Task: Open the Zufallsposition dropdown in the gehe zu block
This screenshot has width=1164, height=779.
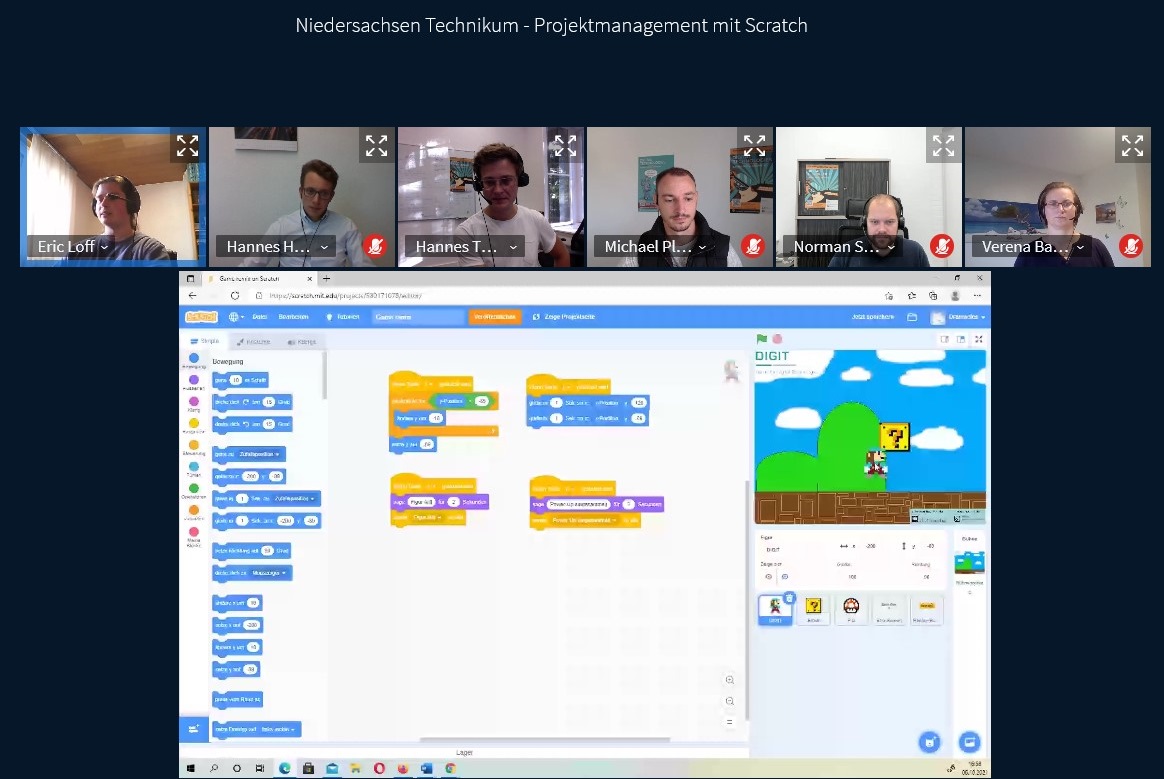Action: 258,454
